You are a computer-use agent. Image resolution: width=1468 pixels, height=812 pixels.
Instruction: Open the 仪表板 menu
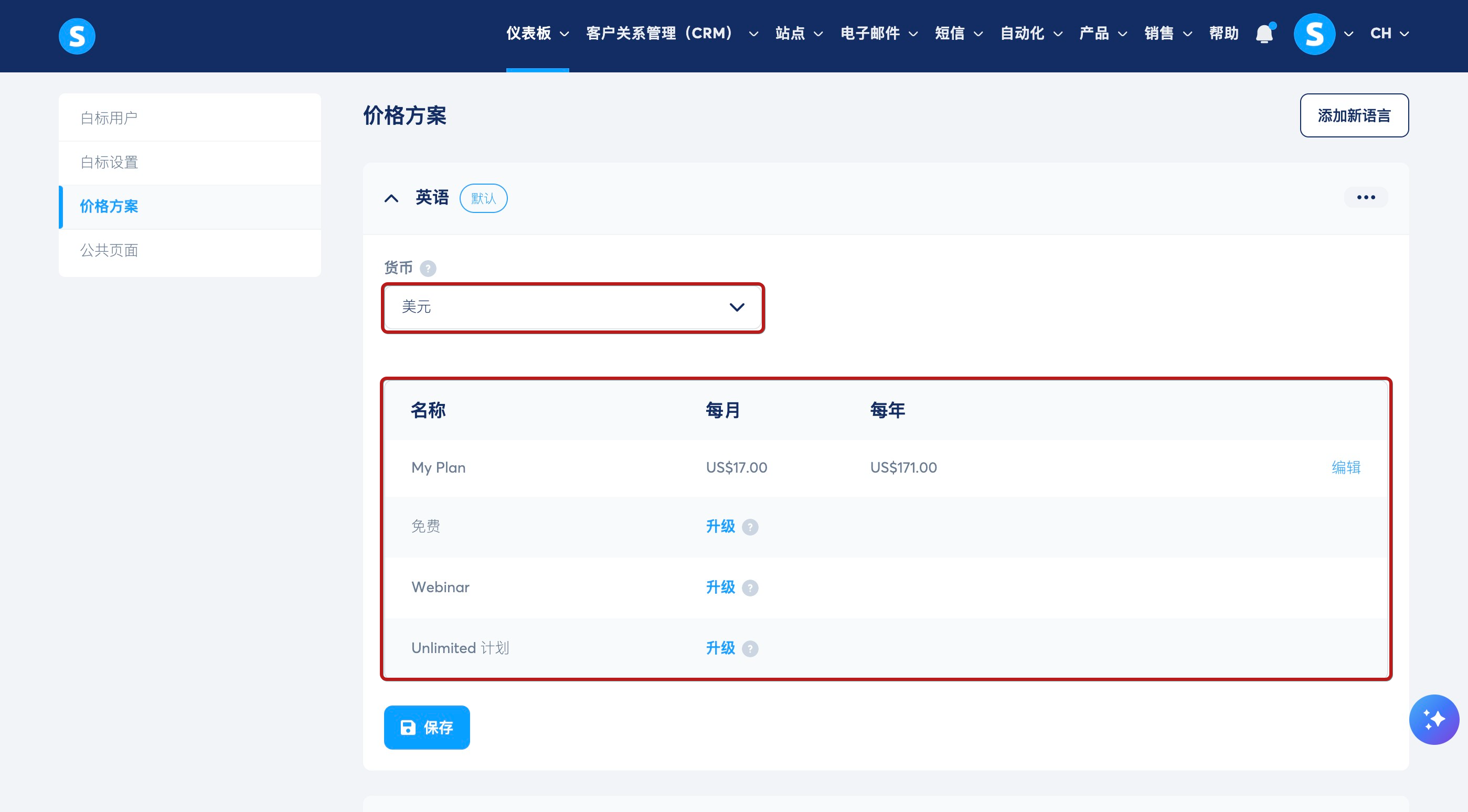tap(537, 34)
